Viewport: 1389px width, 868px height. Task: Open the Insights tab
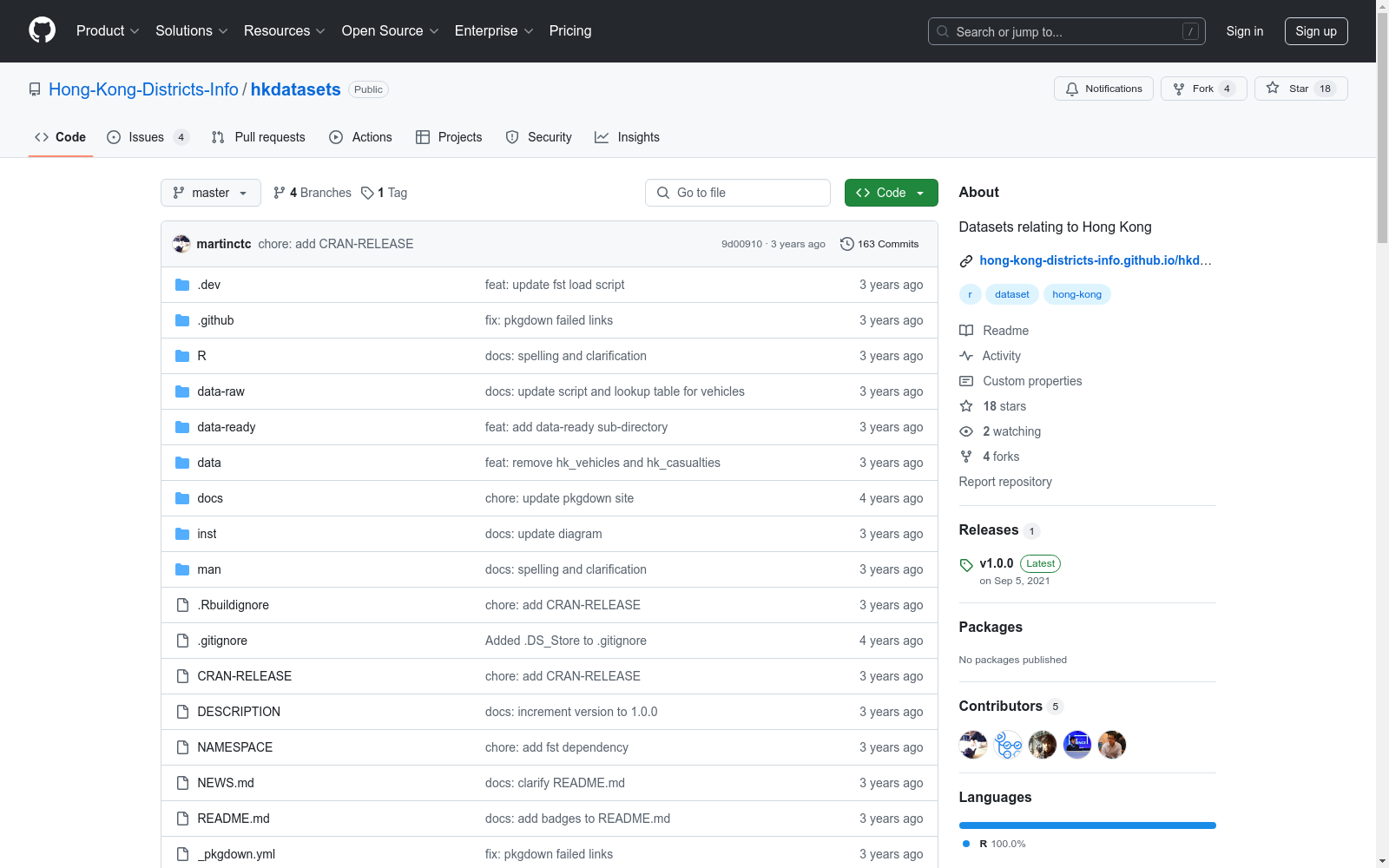tap(627, 137)
